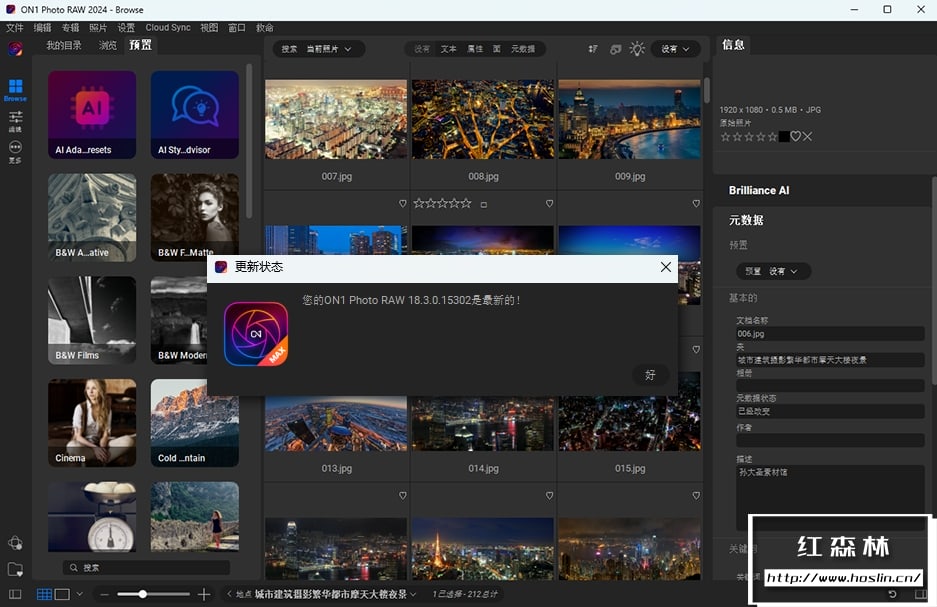Click the magnifier icon in presets search
The width and height of the screenshot is (937, 607).
74,568
